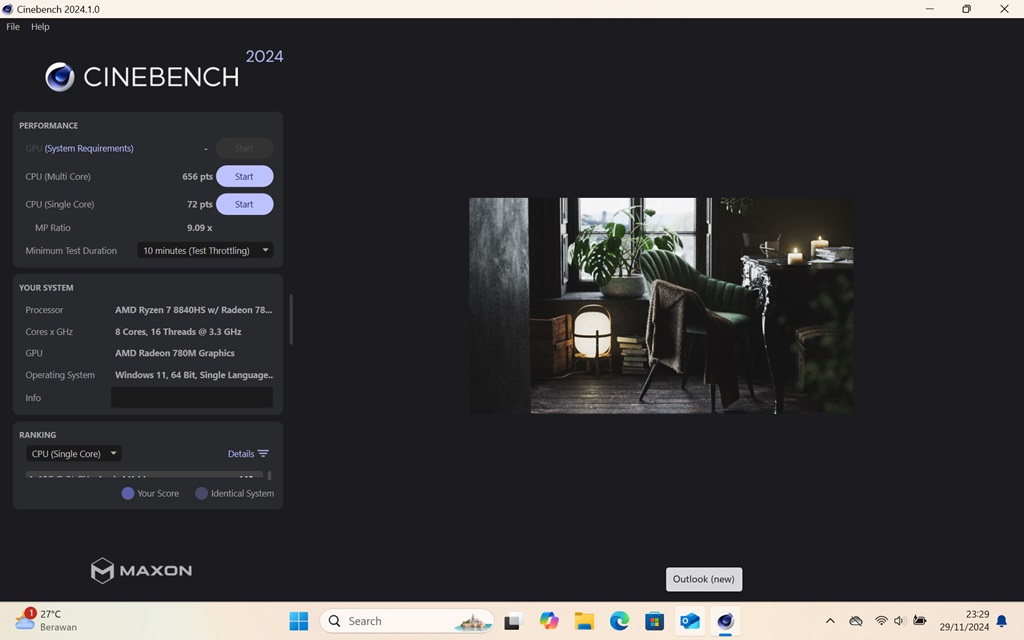1024x640 pixels.
Task: Open the notifications bell icon
Action: (1002, 621)
